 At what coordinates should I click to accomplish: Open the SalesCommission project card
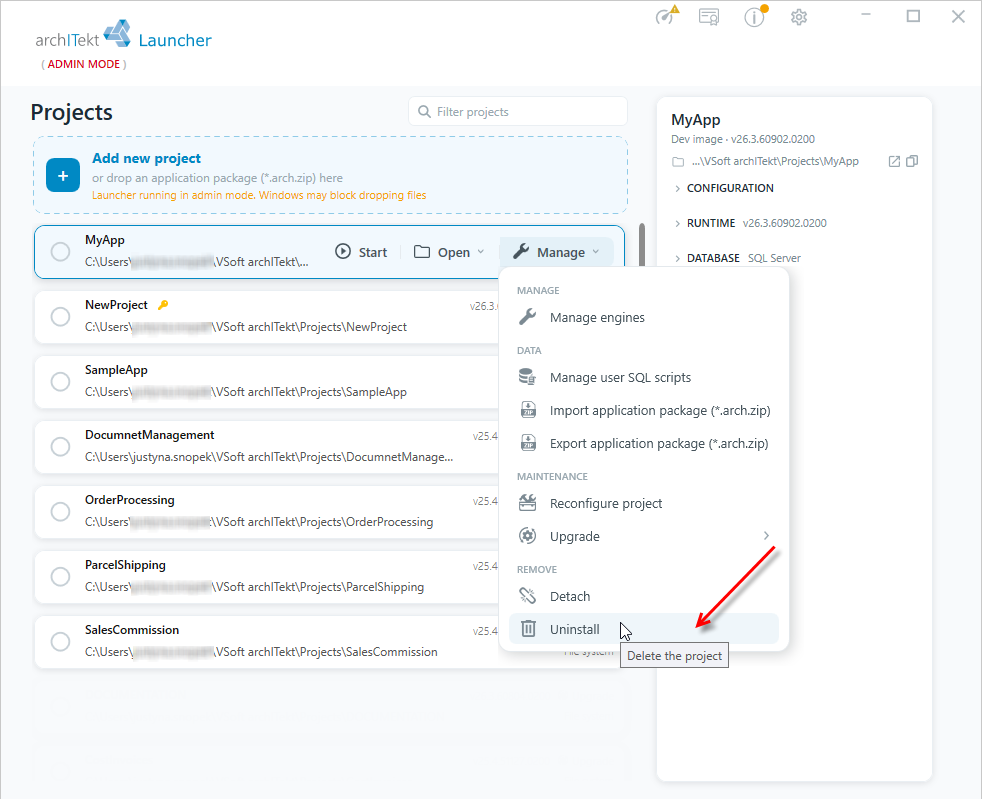(x=267, y=641)
